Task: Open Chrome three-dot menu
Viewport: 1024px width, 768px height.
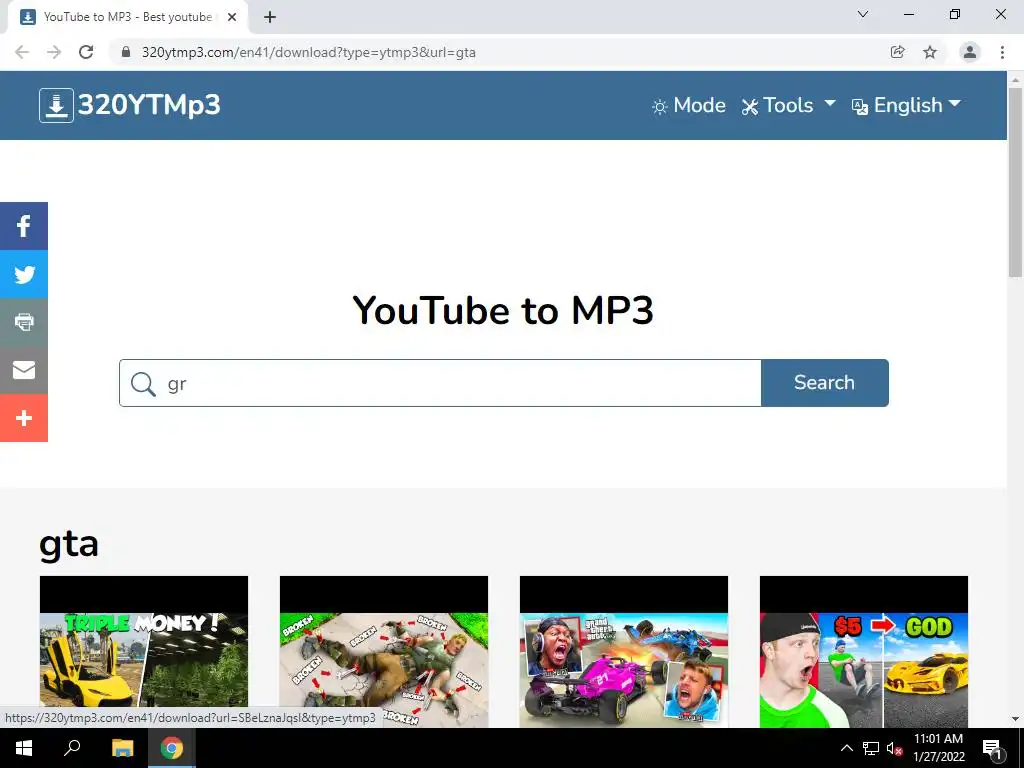Action: click(1002, 52)
